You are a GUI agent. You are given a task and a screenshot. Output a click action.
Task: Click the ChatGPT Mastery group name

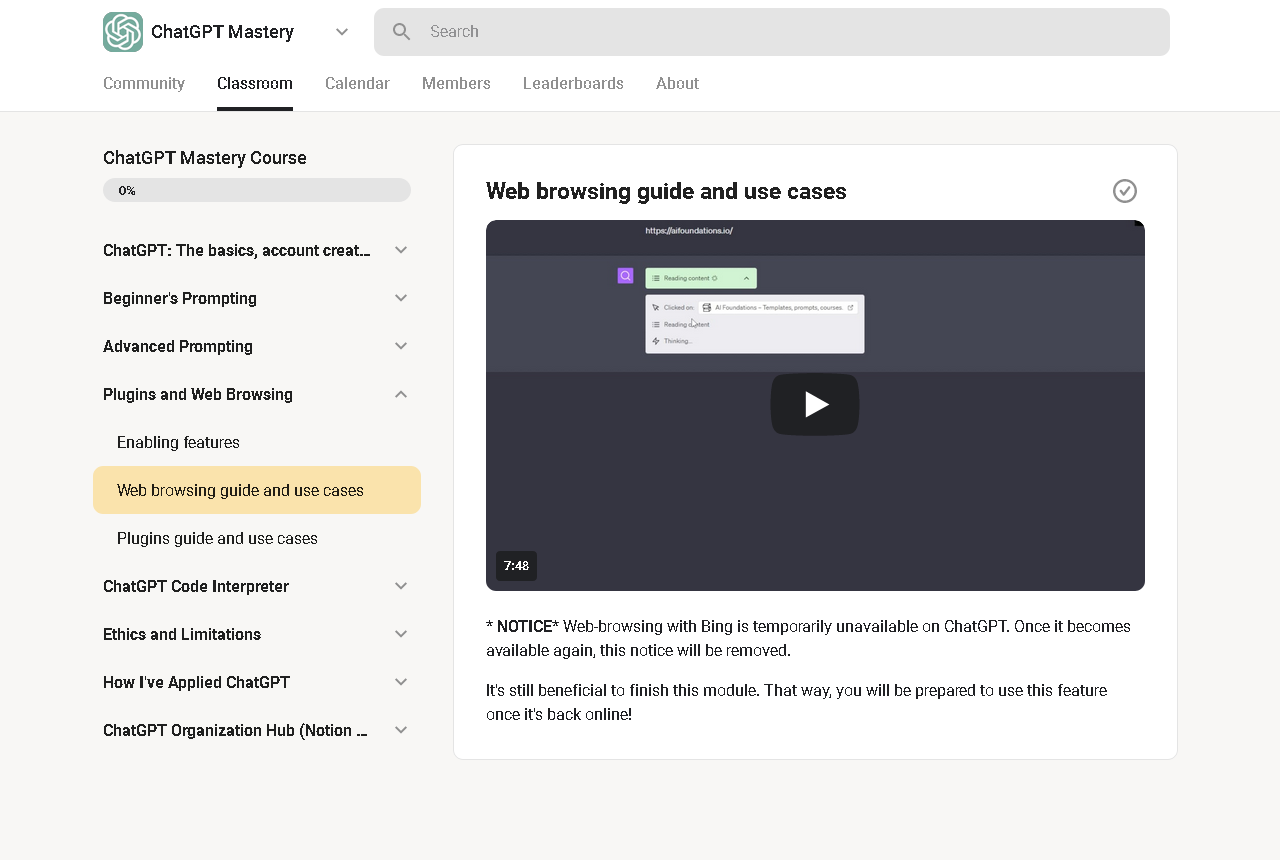pyautogui.click(x=222, y=32)
